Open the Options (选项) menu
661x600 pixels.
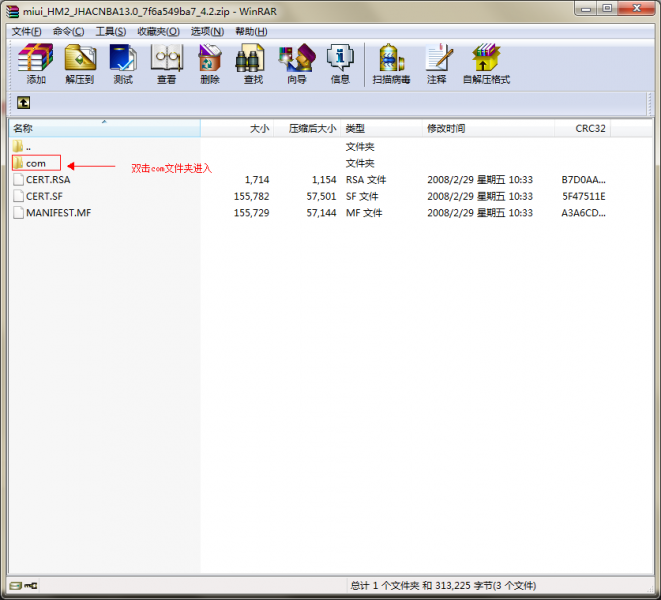pyautogui.click(x=207, y=32)
